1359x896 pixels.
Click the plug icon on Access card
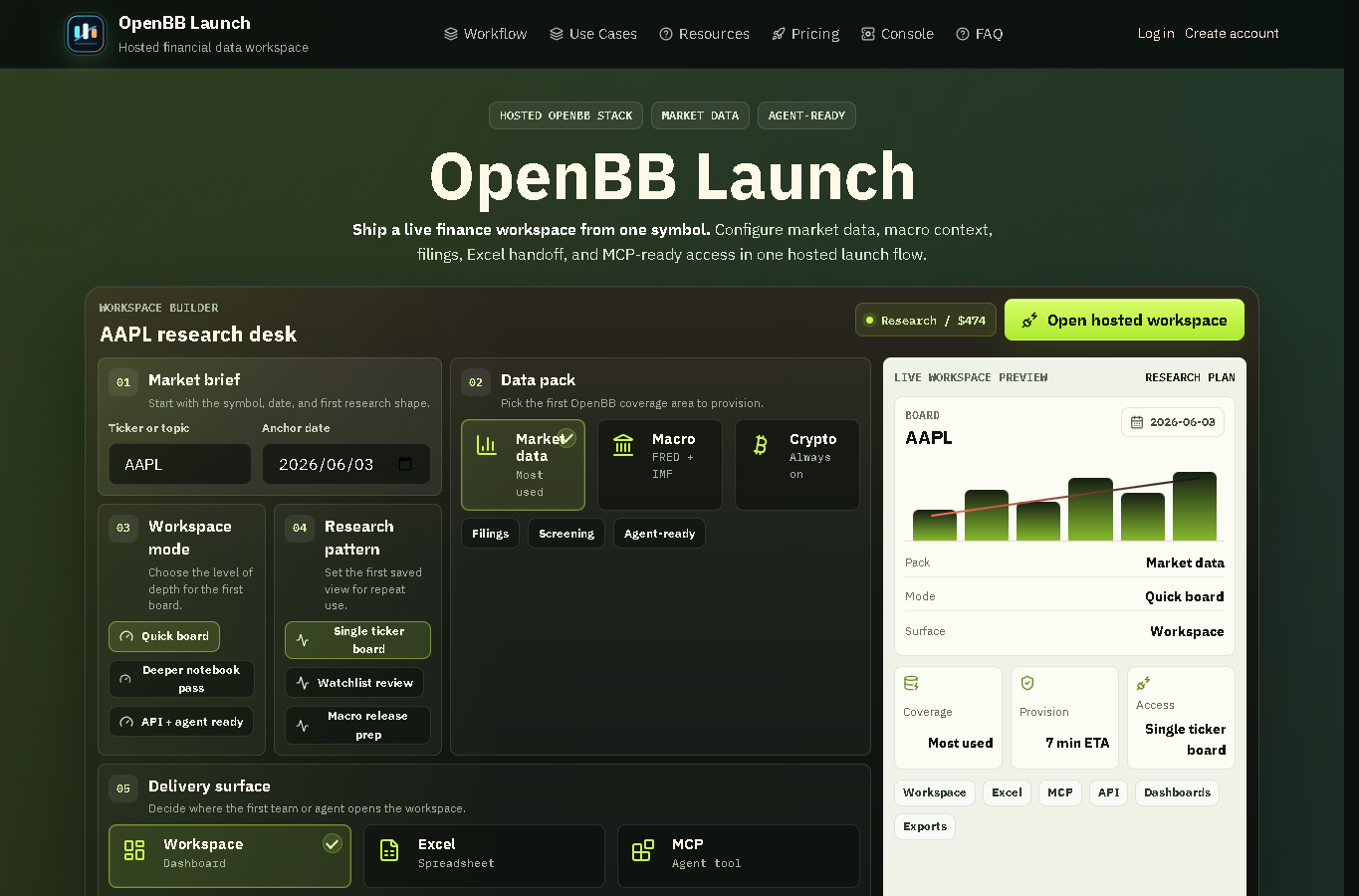coord(1143,683)
